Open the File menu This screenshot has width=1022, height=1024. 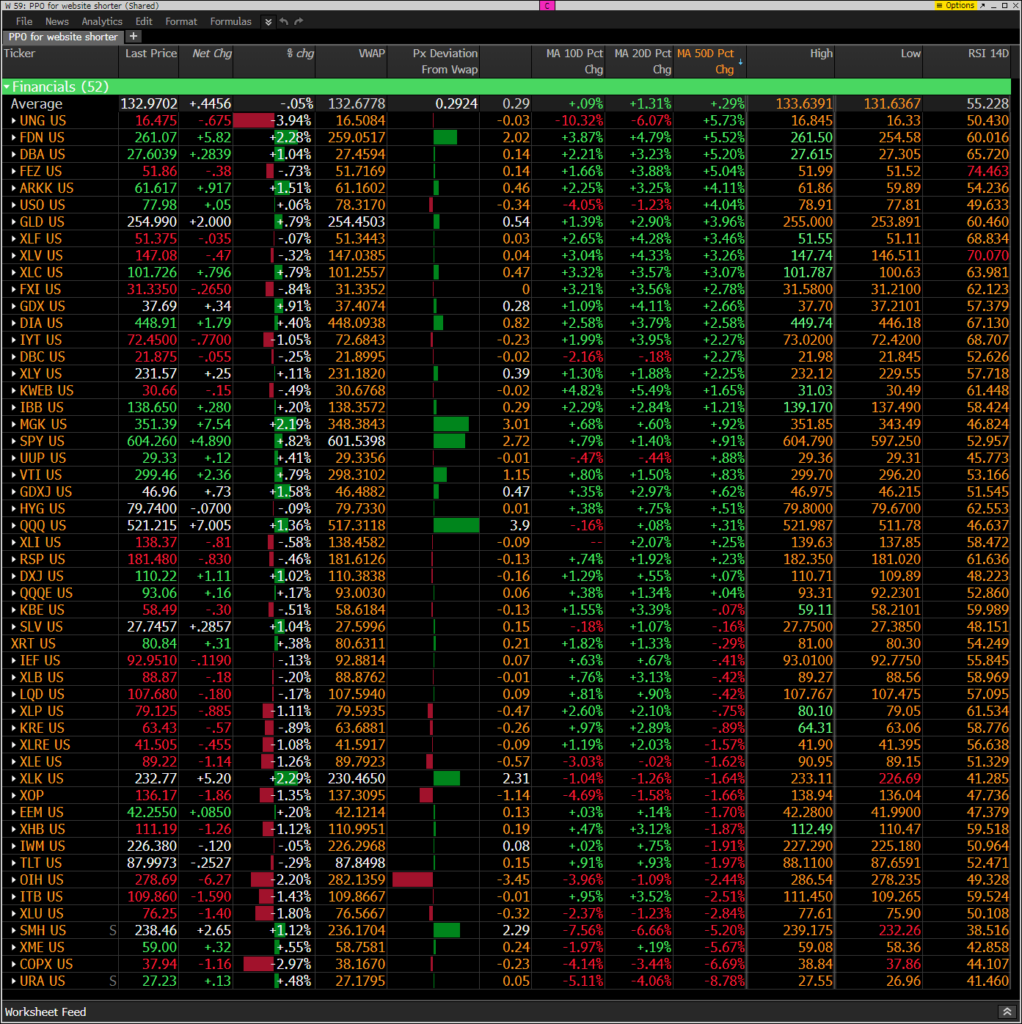(x=24, y=22)
